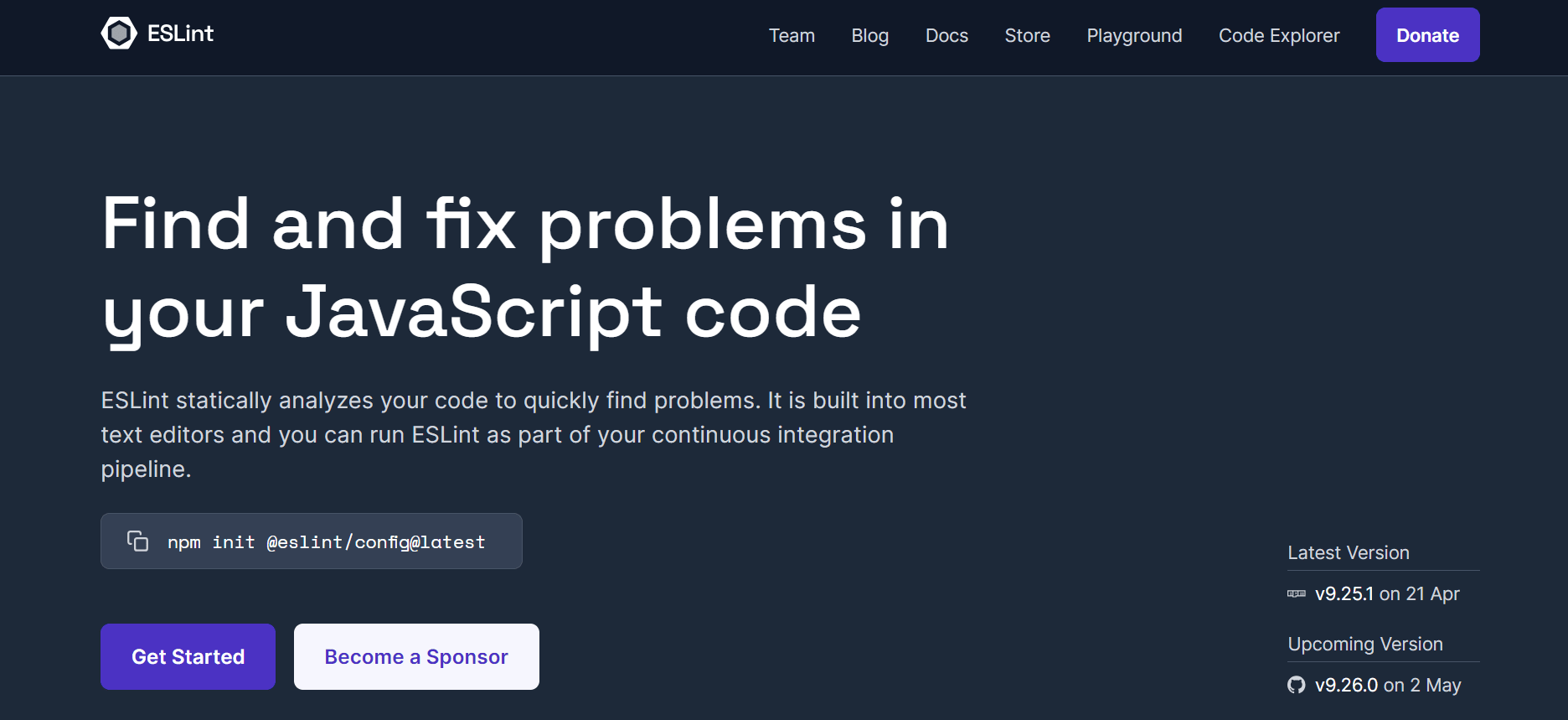Screen dimensions: 1568x720
Task: Click the npm init @eslint/config@latest command text
Action: click(x=326, y=542)
